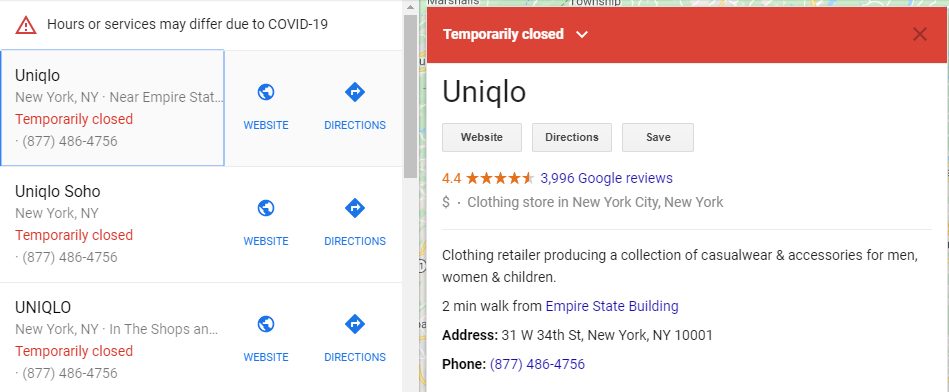Close the Uniqlo details panel

[x=919, y=34]
